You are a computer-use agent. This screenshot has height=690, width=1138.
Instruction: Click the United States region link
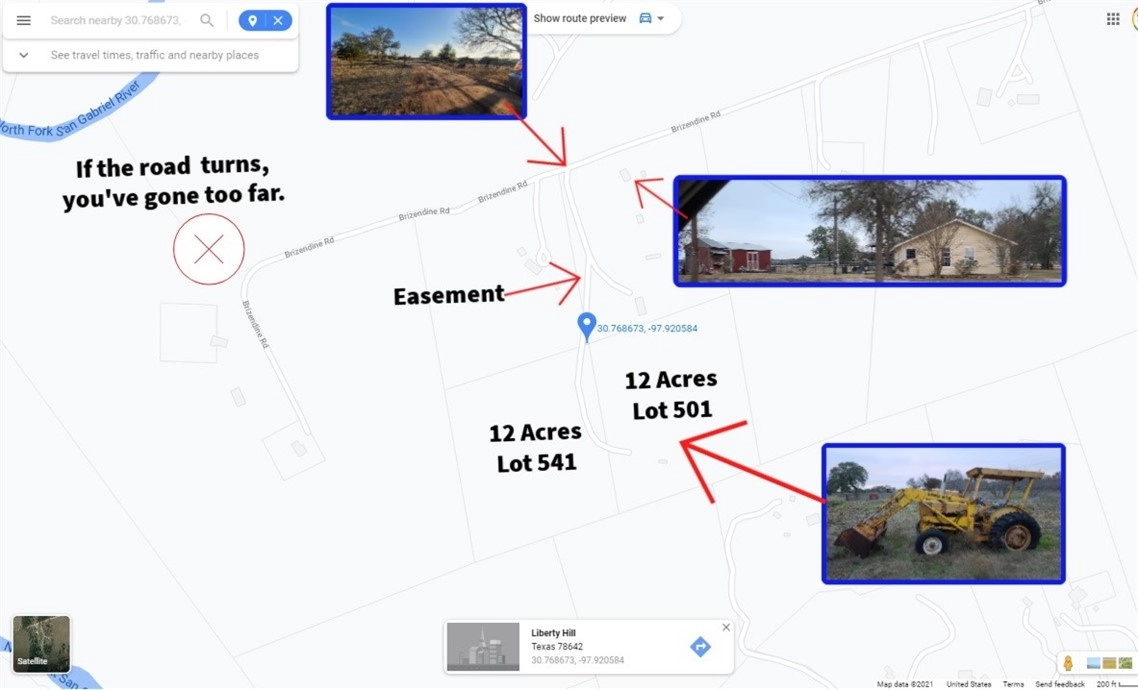click(969, 684)
